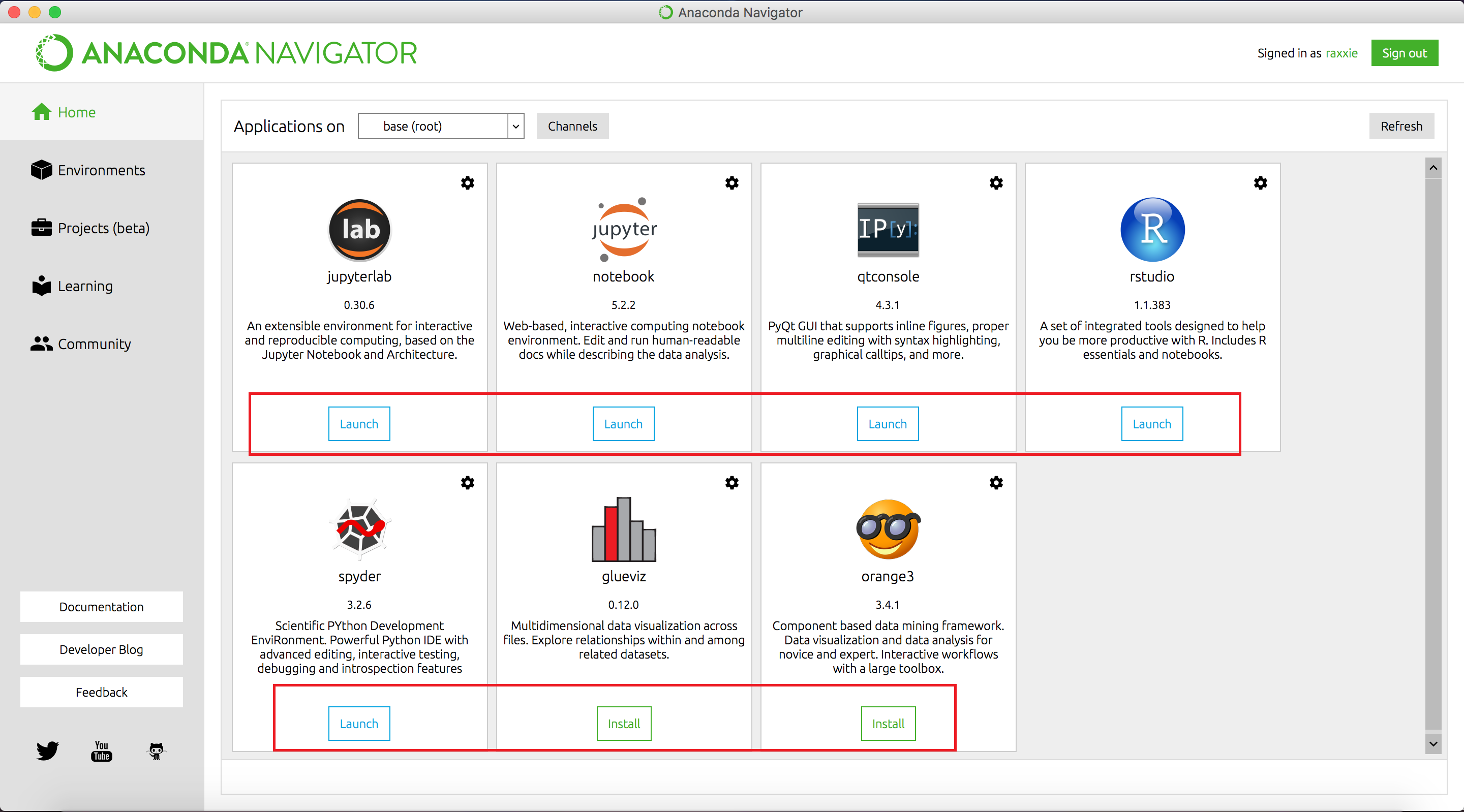Click the settings gear icon for jupyterlab
The image size is (1464, 812).
point(467,181)
